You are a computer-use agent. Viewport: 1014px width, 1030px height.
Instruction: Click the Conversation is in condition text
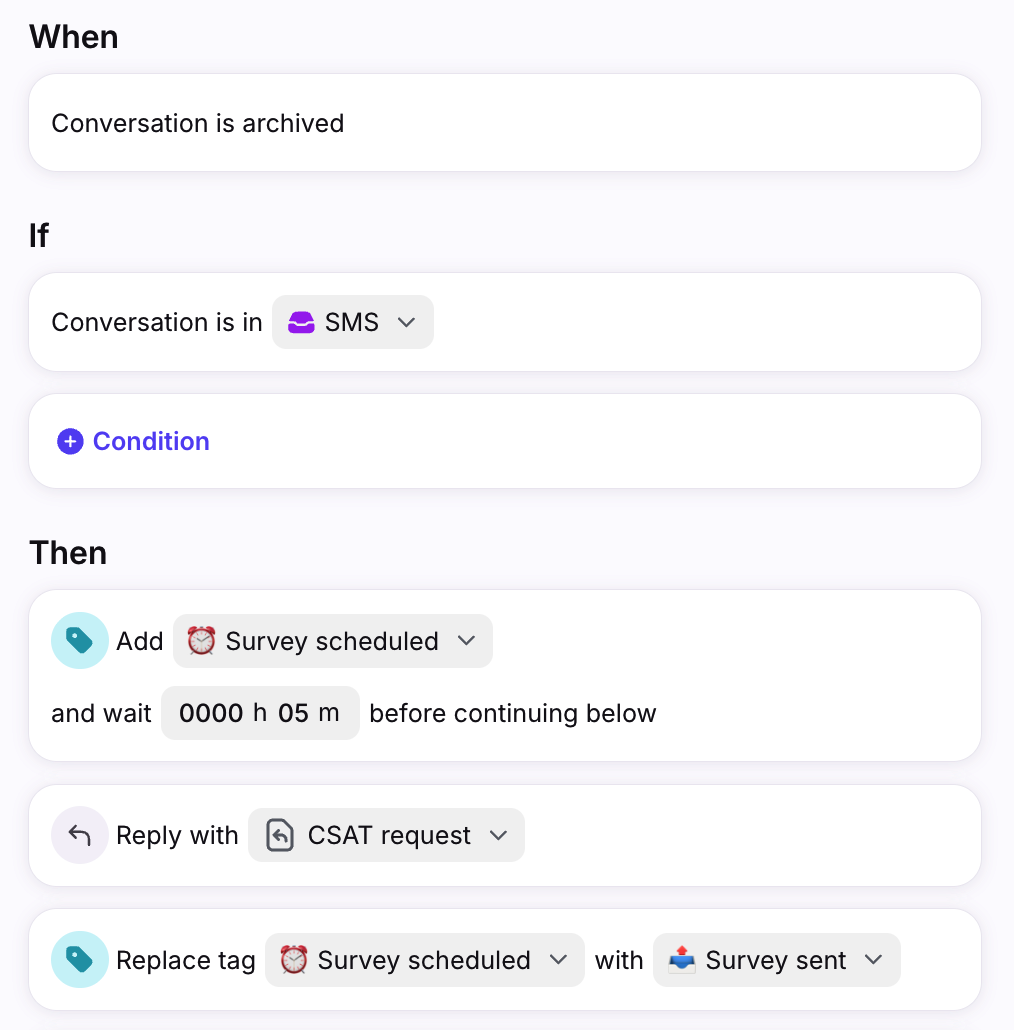[157, 322]
